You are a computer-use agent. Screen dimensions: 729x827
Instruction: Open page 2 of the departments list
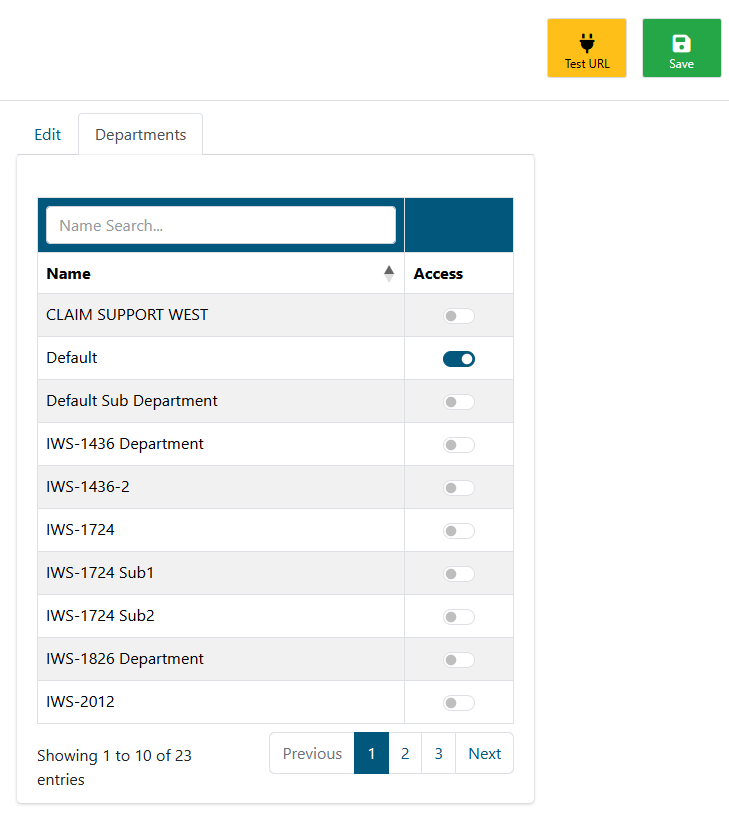[405, 753]
